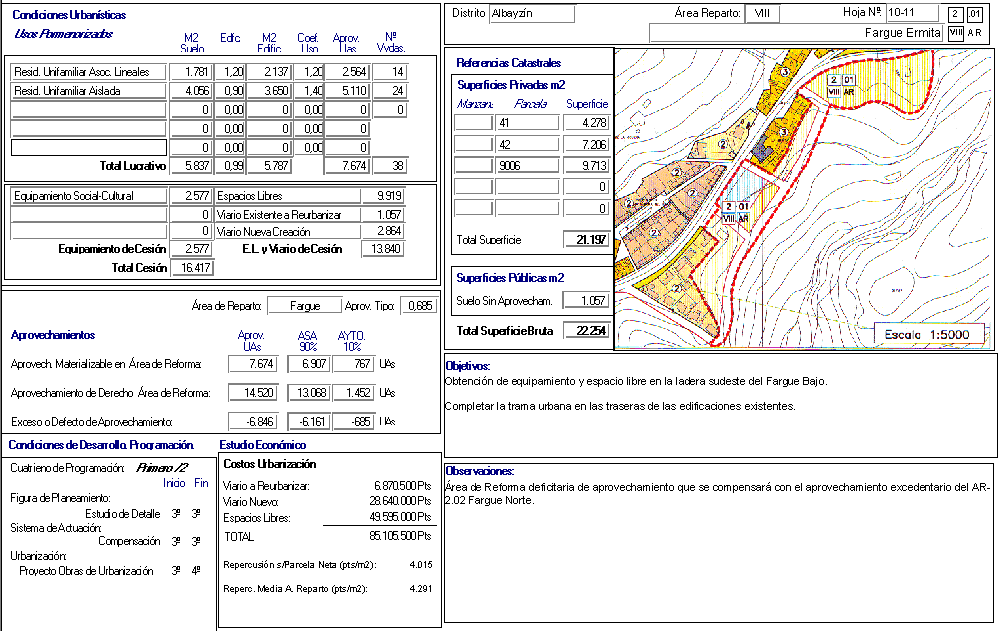Click Total Superficie value 21.197
This screenshot has height=631, width=1000.
(x=586, y=240)
